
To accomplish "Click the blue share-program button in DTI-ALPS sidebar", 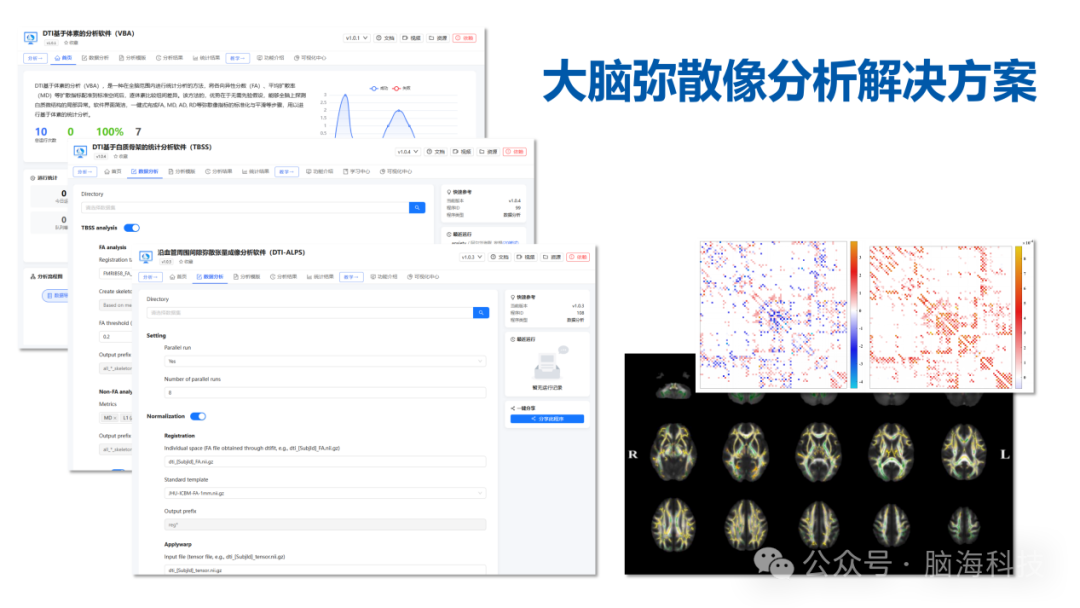I will tap(547, 419).
